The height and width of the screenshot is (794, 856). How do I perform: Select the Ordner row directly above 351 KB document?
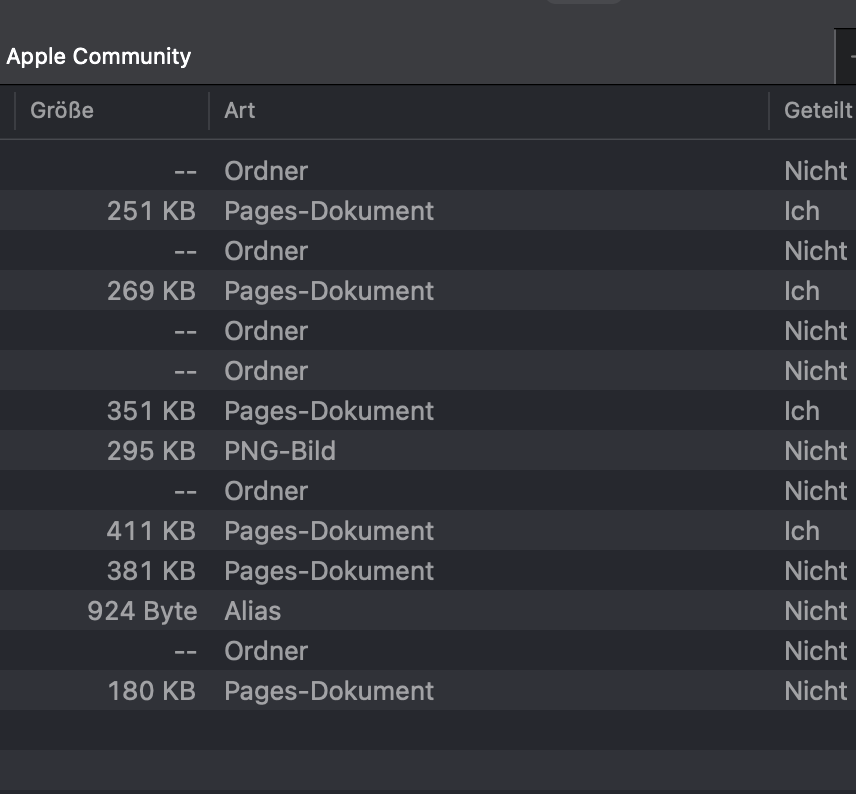point(266,371)
